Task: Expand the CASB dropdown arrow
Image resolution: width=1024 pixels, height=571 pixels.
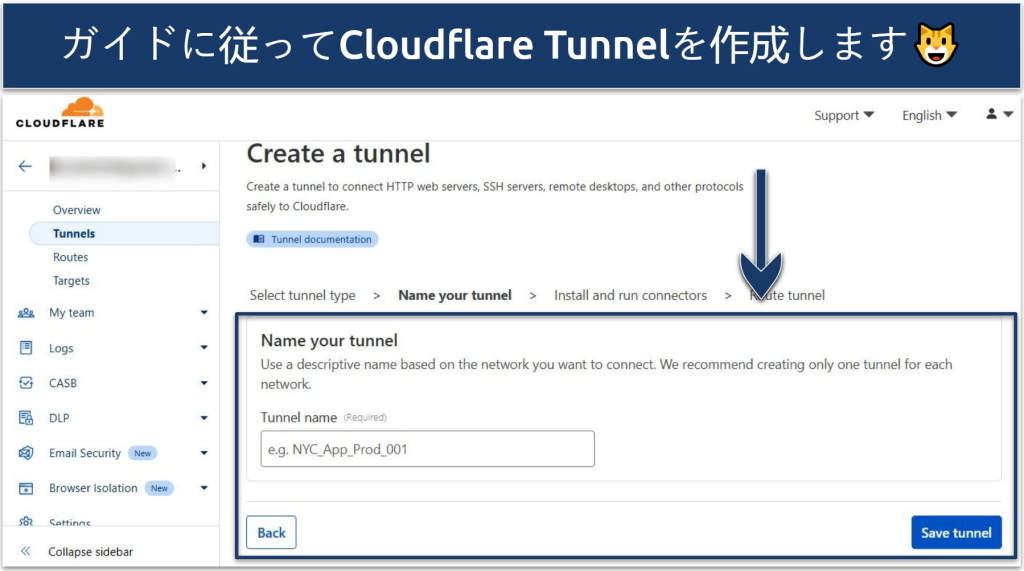Action: 204,383
